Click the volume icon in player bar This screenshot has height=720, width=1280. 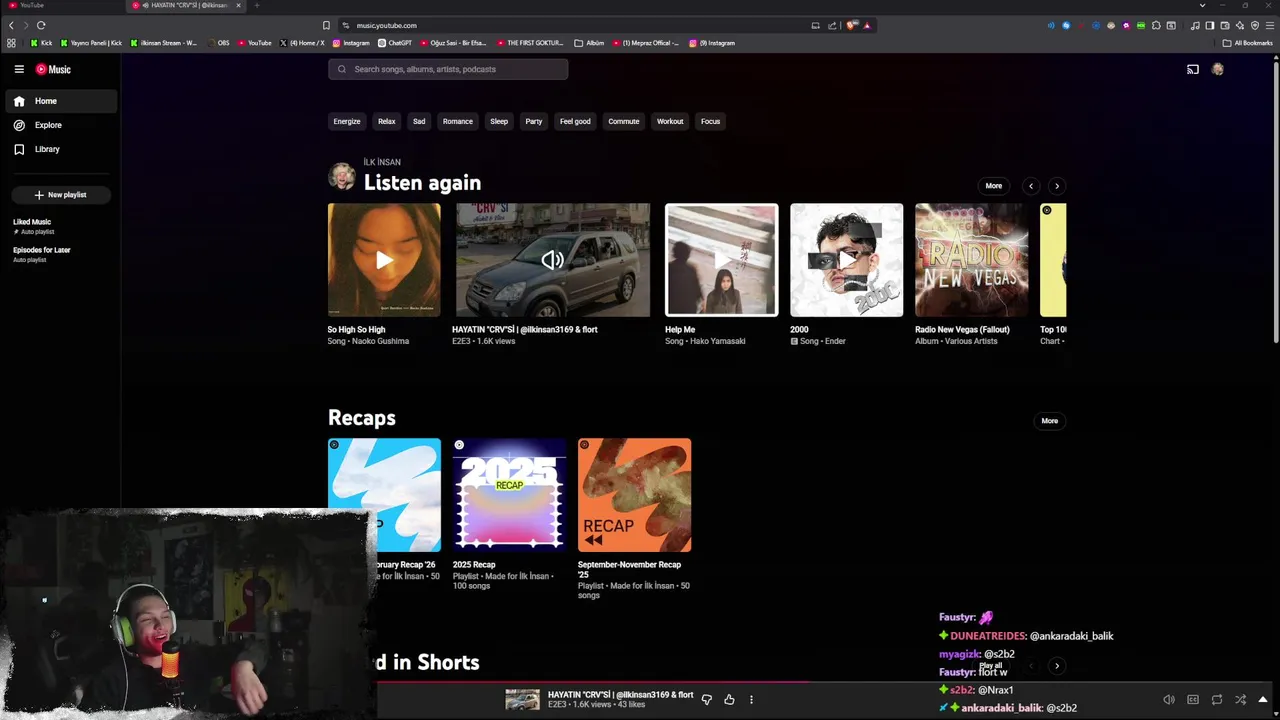[x=1169, y=700]
